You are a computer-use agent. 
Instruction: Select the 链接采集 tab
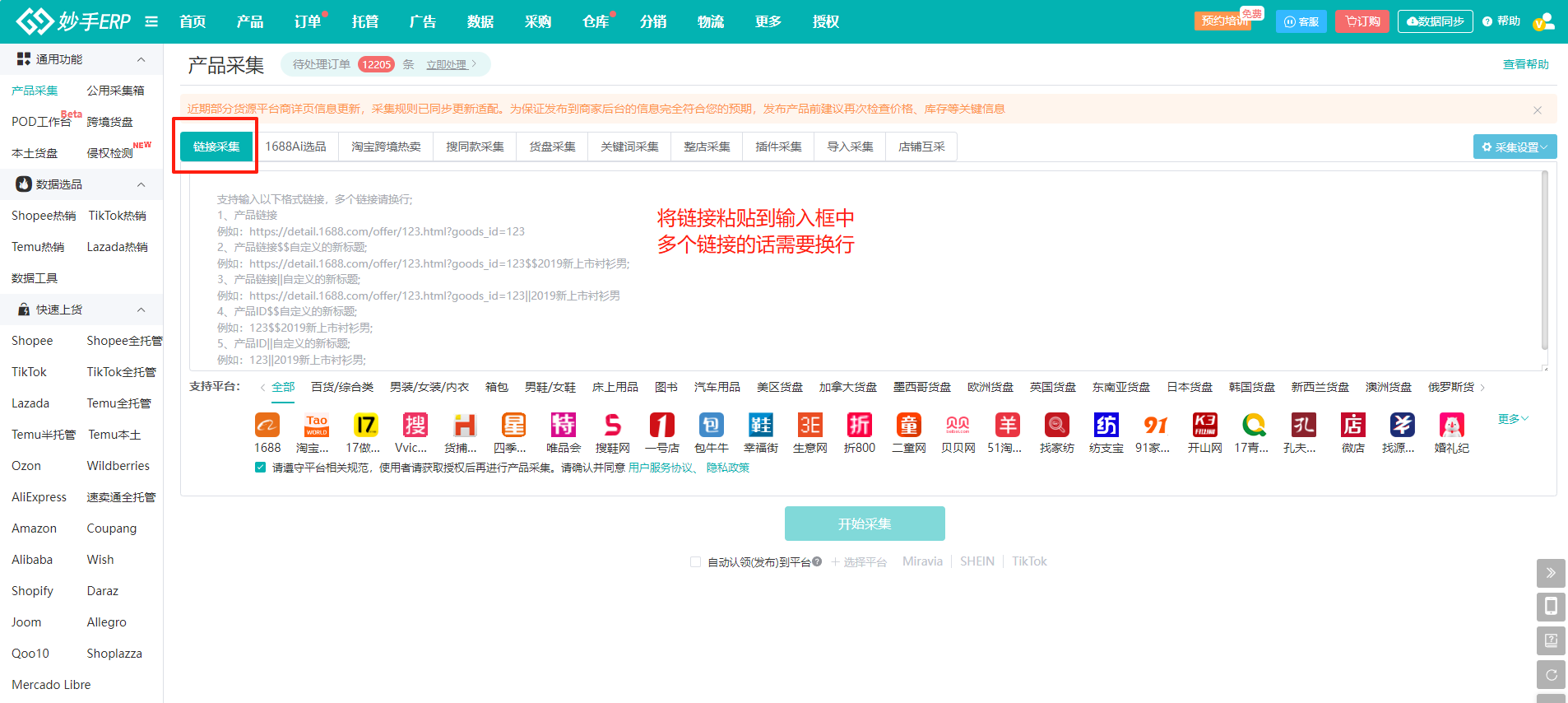click(x=216, y=147)
